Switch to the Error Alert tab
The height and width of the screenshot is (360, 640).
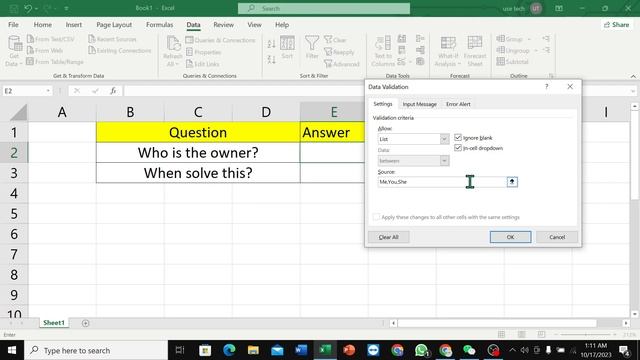458,104
